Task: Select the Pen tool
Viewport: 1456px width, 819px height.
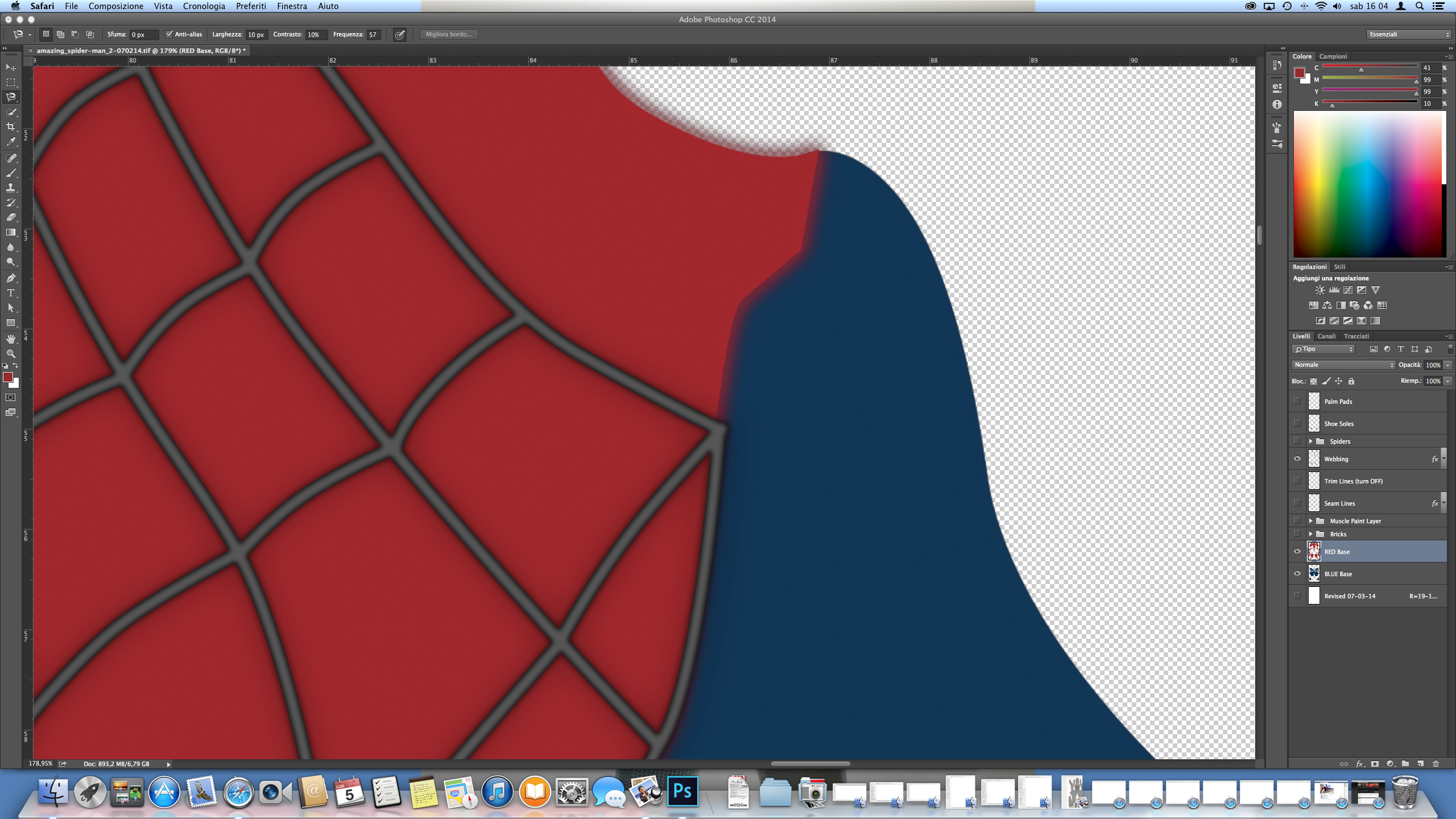Action: pyautogui.click(x=11, y=278)
